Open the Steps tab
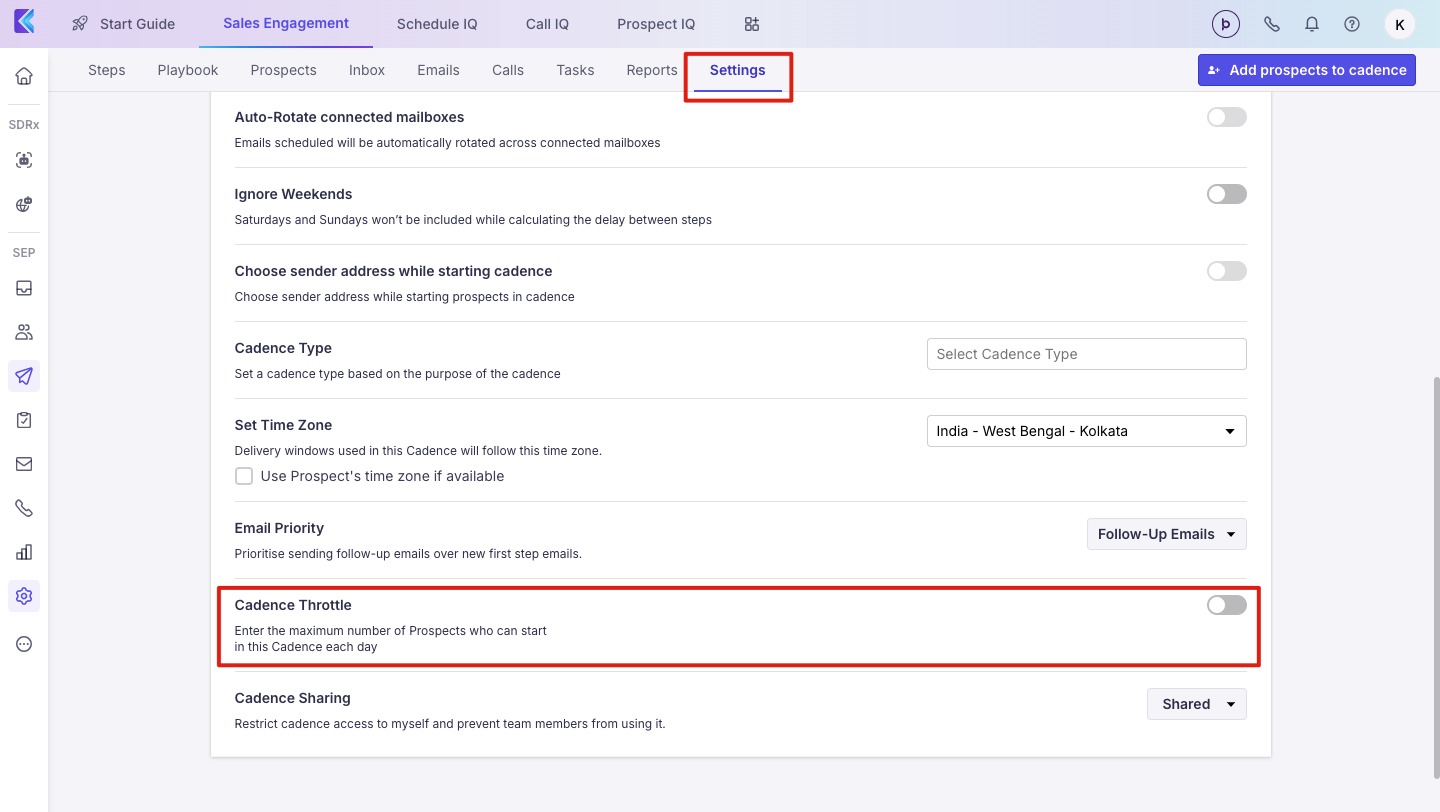Viewport: 1440px width, 812px height. pos(107,70)
